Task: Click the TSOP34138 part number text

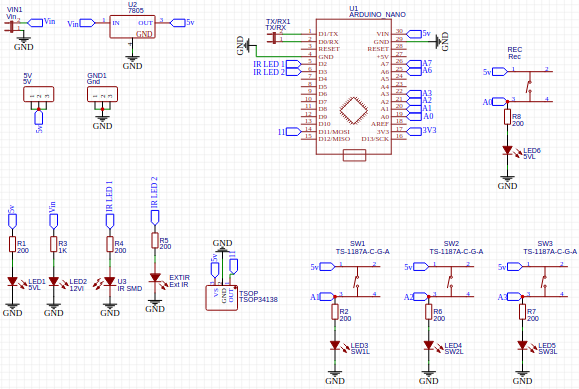Action: (x=258, y=300)
